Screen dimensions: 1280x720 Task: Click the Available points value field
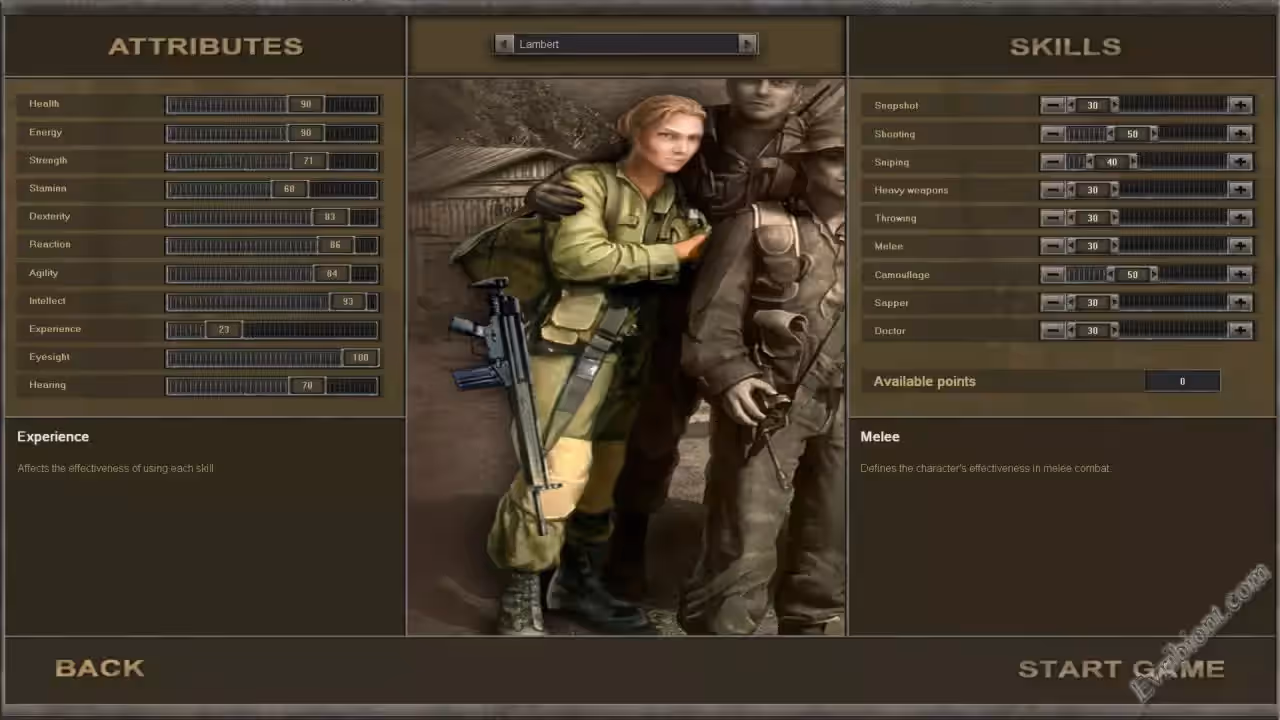(x=1182, y=381)
